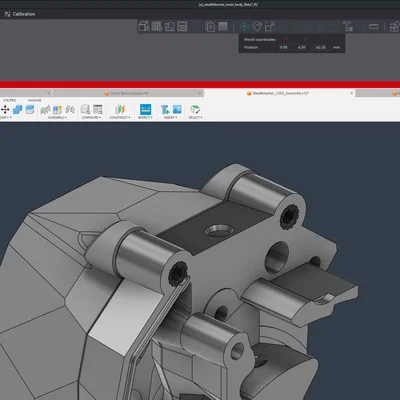
Task: Expand the Modify dropdown
Action: click(5, 118)
